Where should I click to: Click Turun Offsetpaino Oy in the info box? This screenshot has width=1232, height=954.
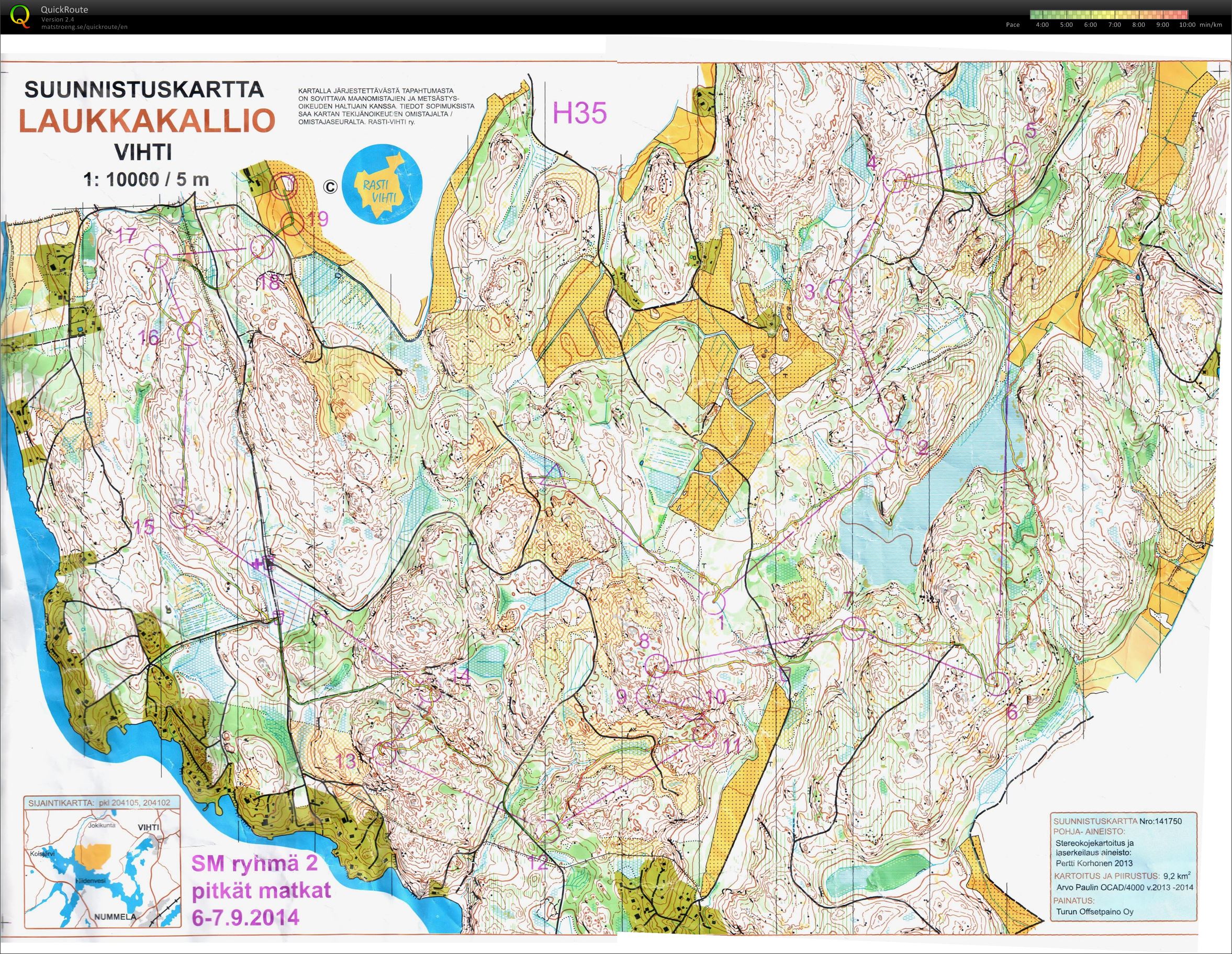(x=1095, y=912)
